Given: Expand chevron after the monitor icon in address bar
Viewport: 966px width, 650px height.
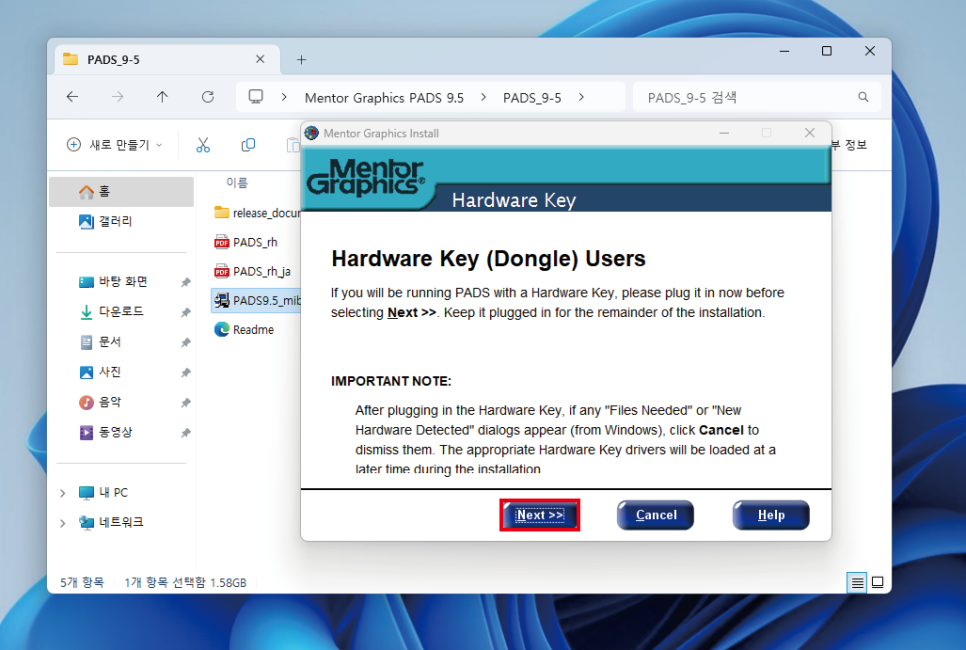Looking at the screenshot, I should tap(284, 97).
